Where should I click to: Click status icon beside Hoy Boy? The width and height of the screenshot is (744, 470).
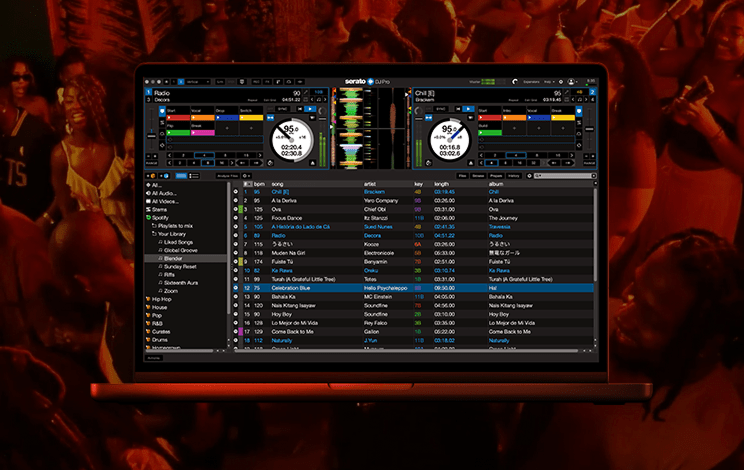[236, 314]
